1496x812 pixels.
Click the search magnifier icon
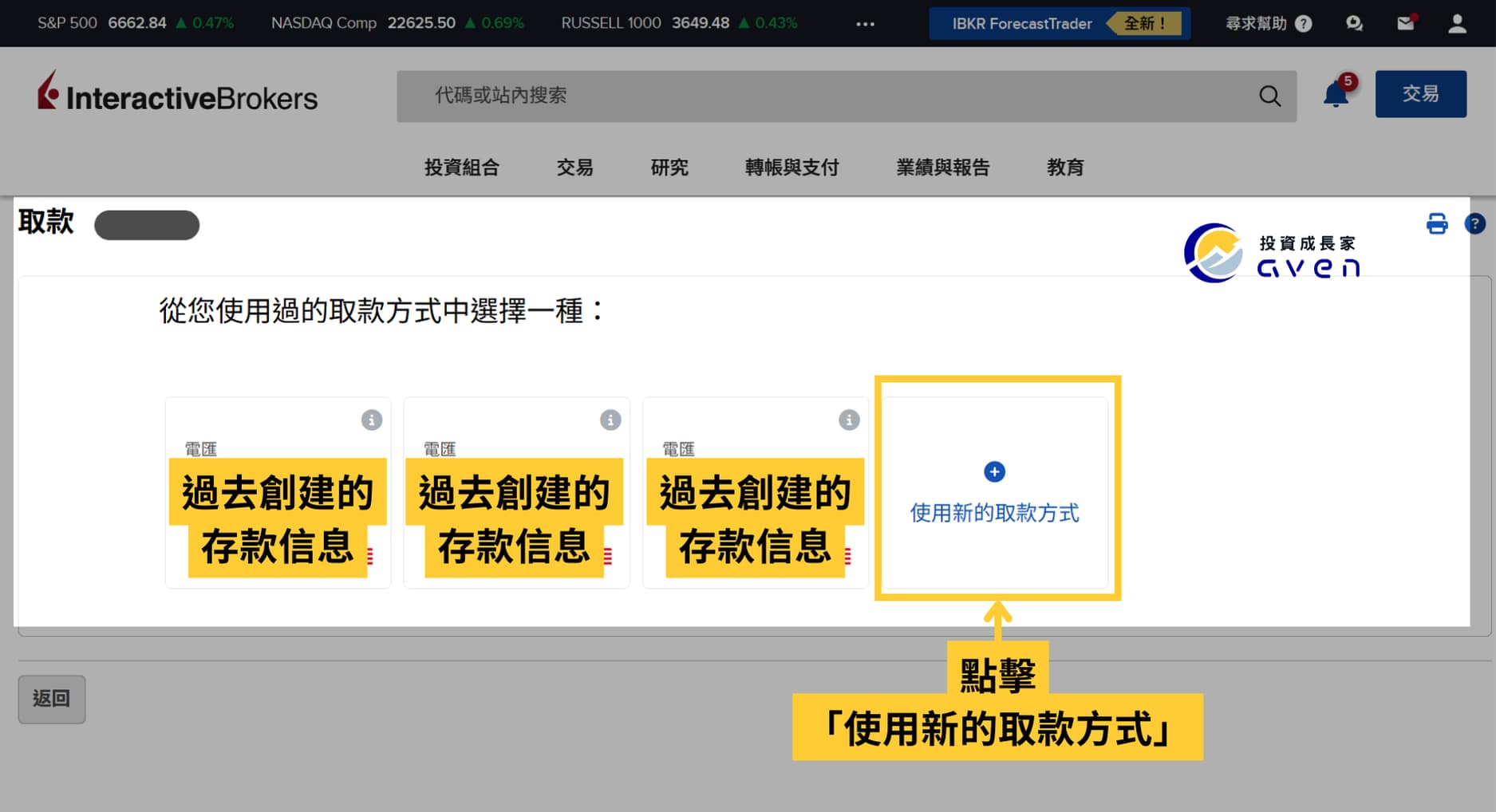click(x=1269, y=97)
